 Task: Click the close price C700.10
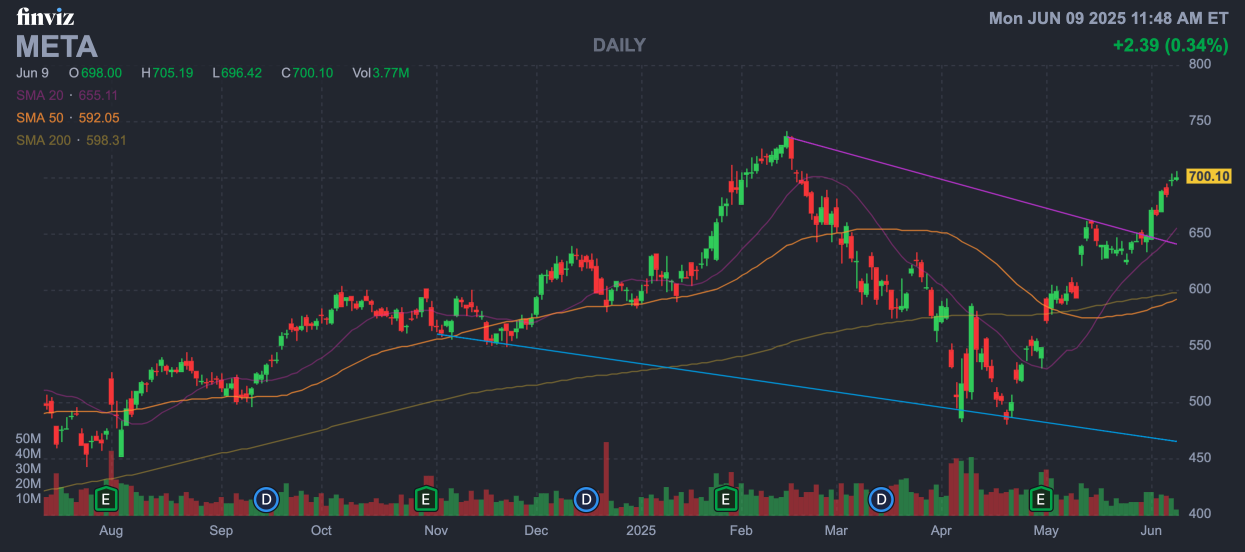point(307,73)
